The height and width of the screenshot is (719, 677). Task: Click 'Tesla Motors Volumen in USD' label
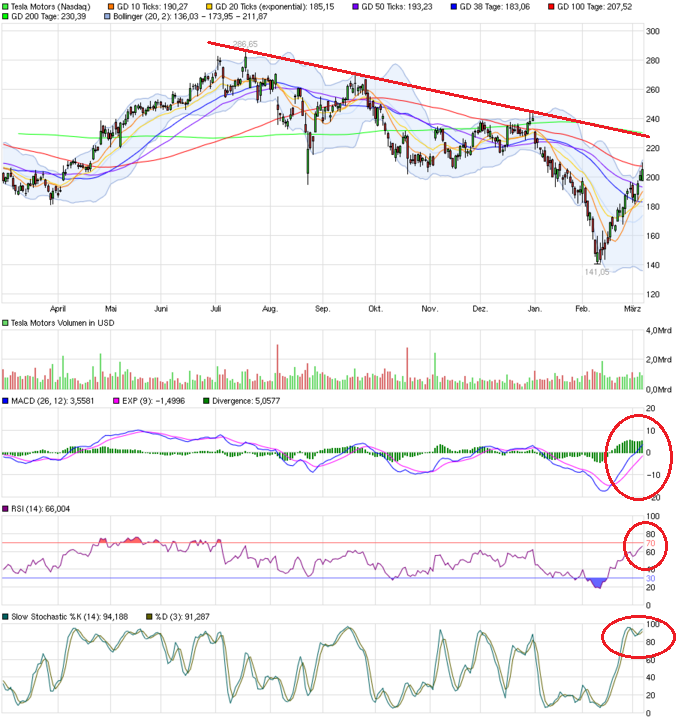(x=62, y=323)
